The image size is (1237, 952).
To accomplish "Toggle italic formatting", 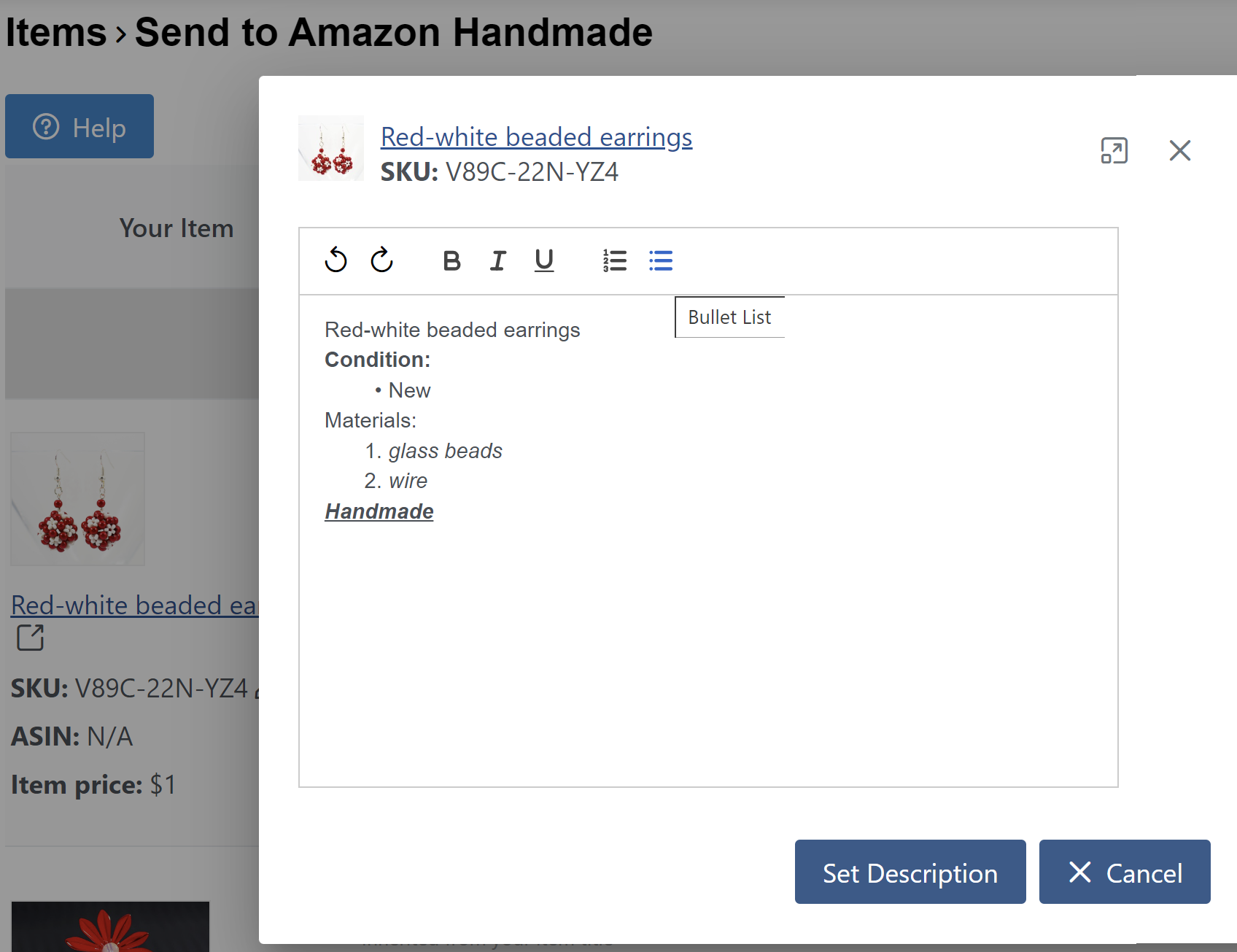I will click(498, 260).
